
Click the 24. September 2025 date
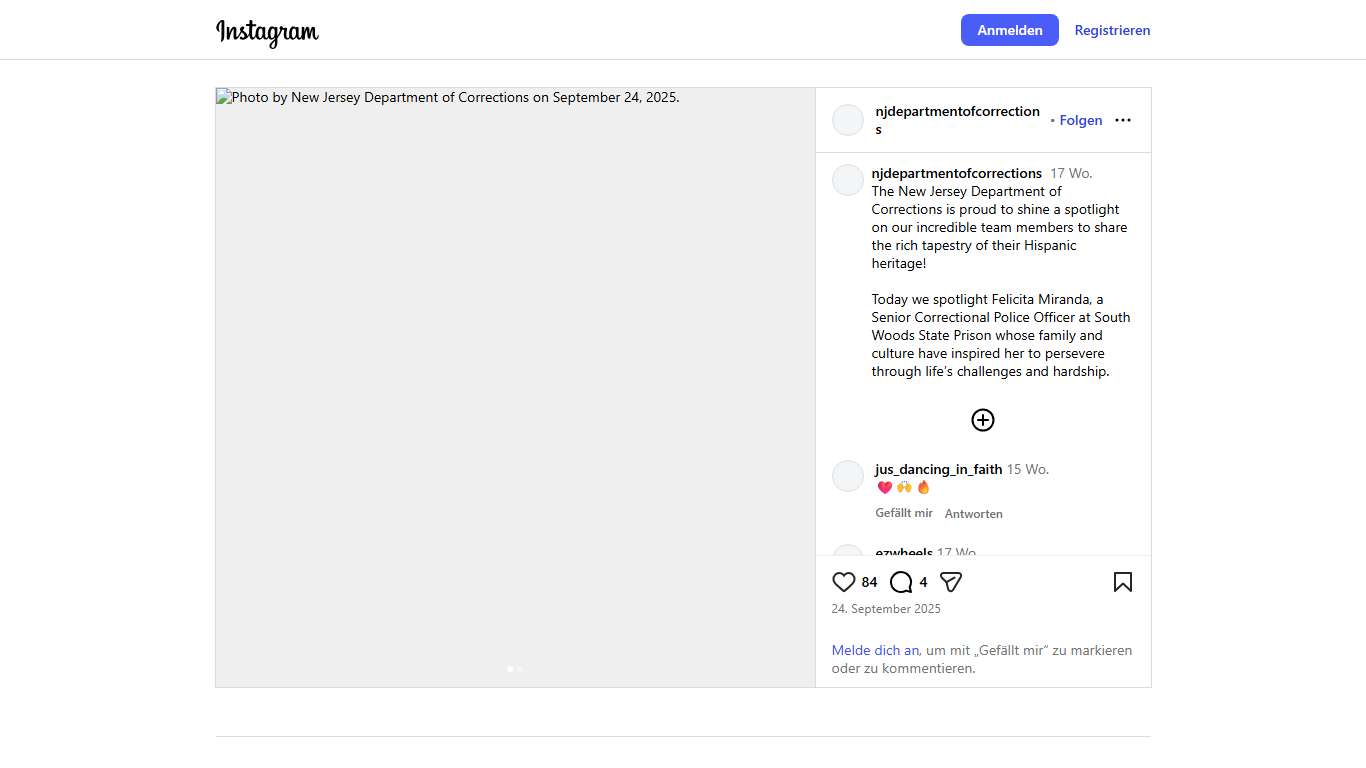click(886, 609)
